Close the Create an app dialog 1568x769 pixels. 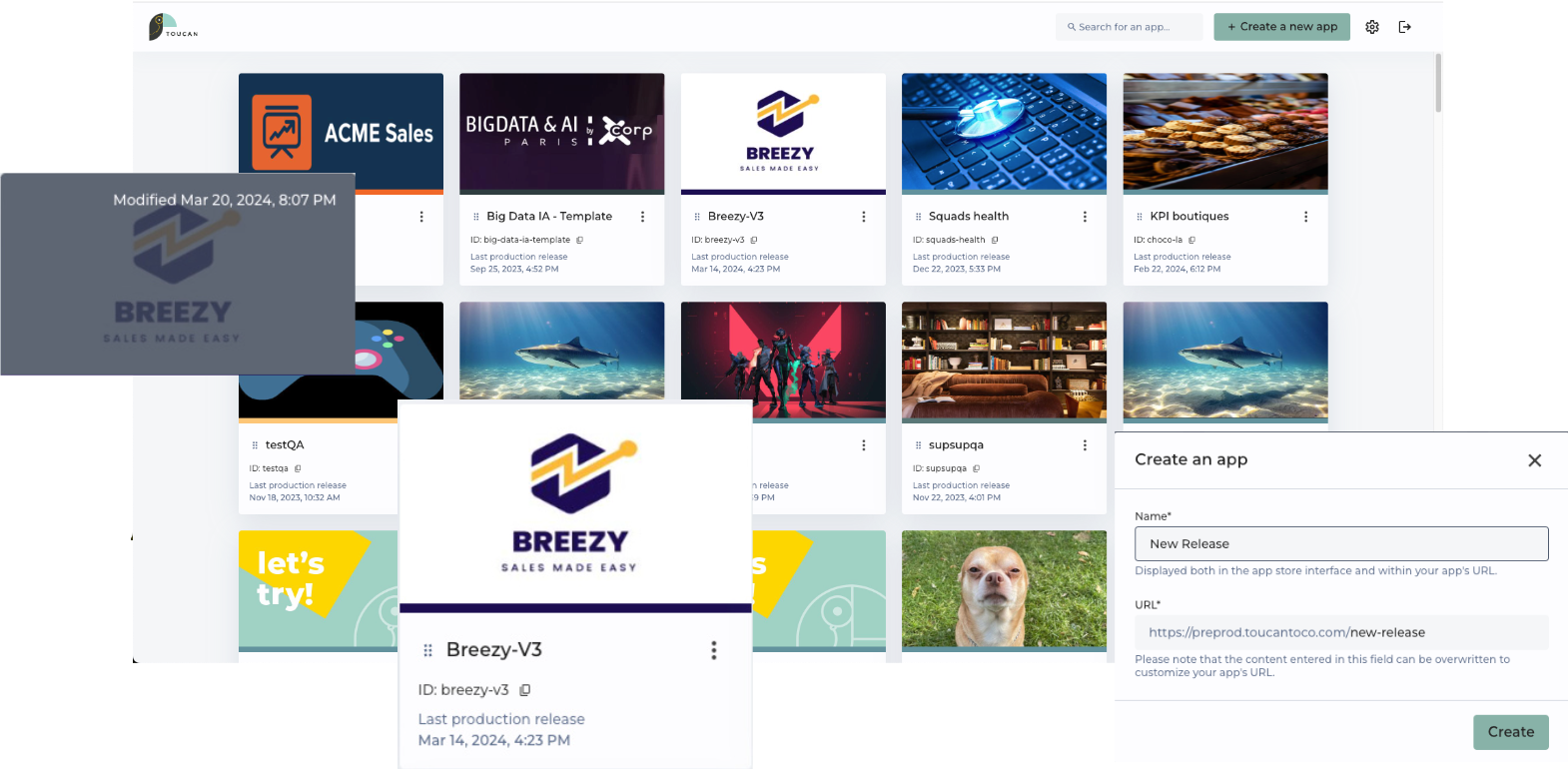point(1534,460)
